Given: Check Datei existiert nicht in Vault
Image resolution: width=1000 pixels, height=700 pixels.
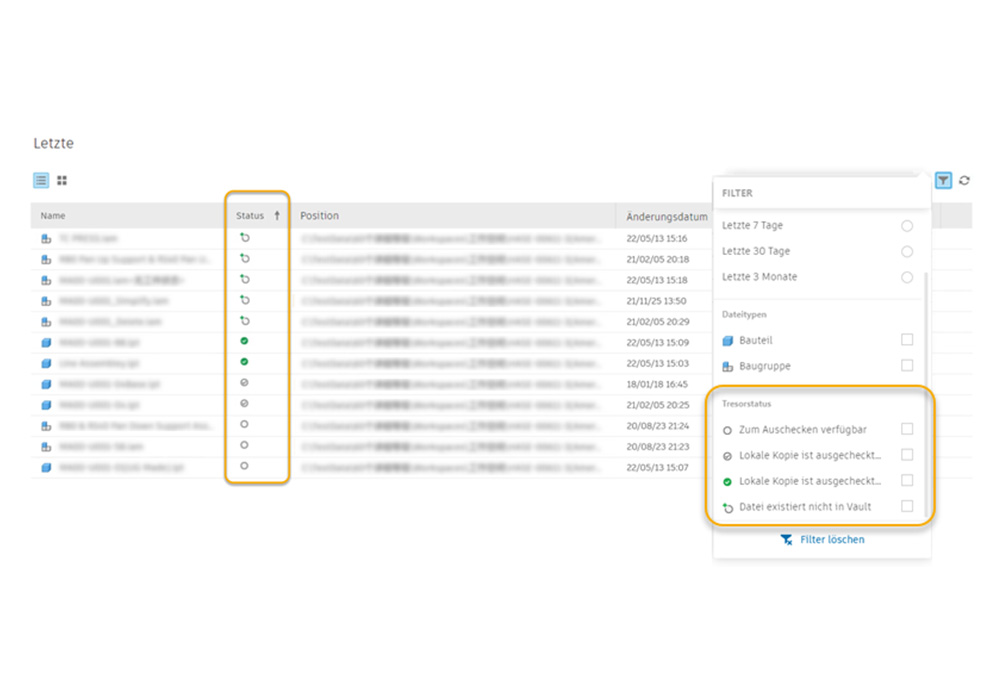Looking at the screenshot, I should click(x=907, y=507).
